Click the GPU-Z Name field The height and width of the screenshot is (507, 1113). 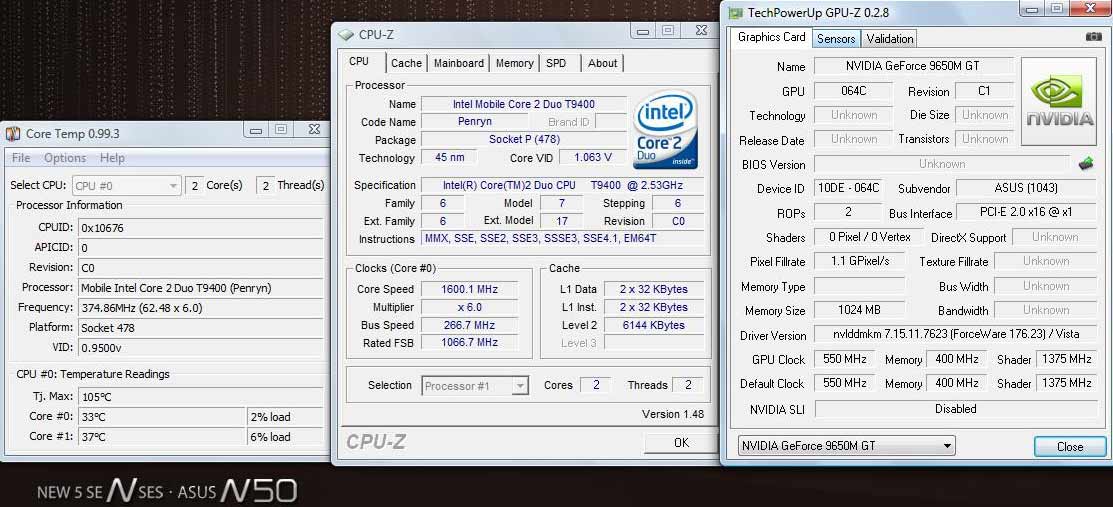(913, 66)
